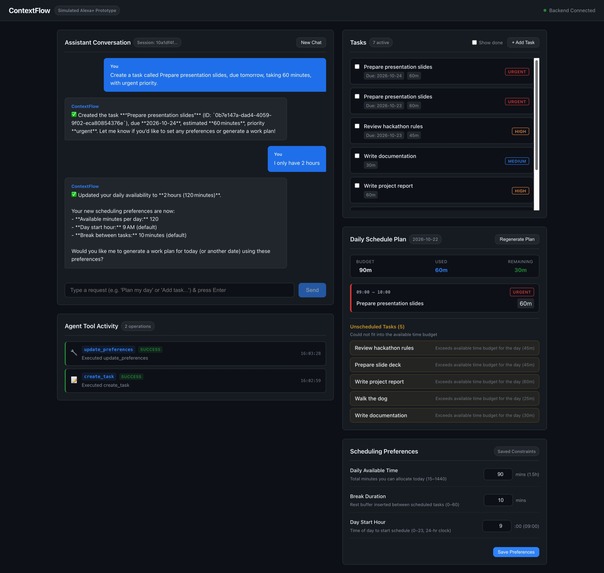Click the MEDIUM badge on Write documentation
This screenshot has height=573, width=604.
click(x=517, y=161)
